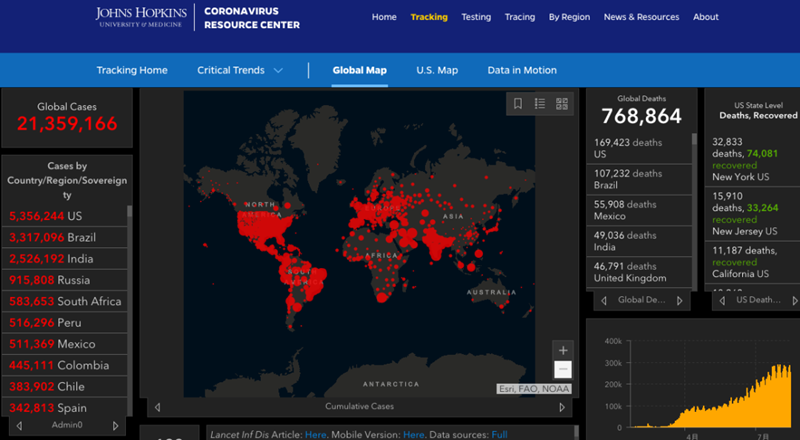Expand the Critical Trends dropdown
This screenshot has height=440, width=800.
[x=240, y=70]
